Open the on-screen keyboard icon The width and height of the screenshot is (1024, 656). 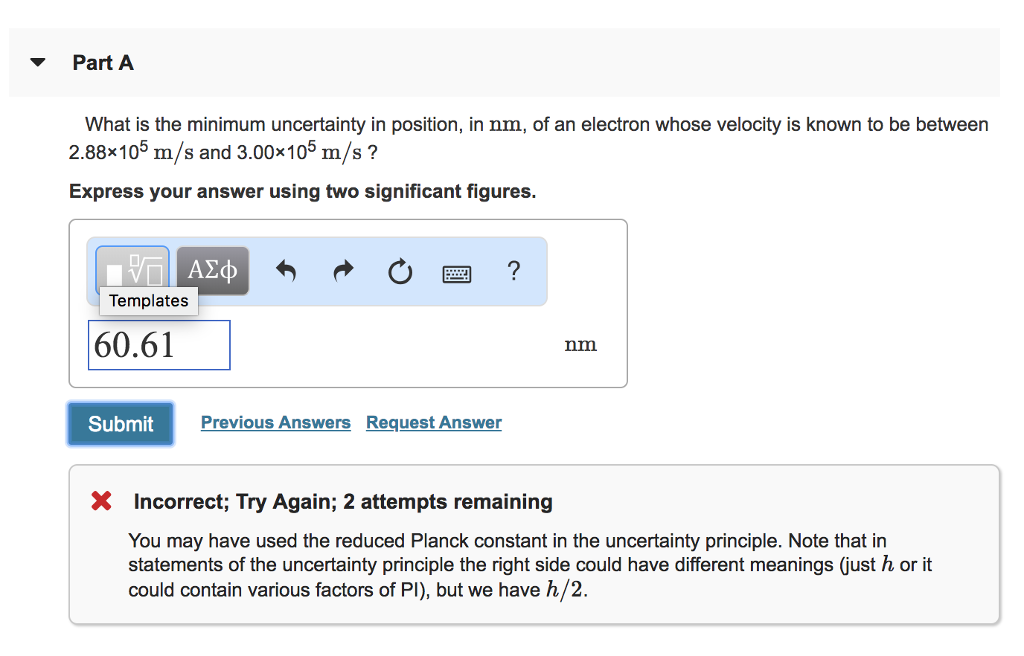(x=456, y=271)
